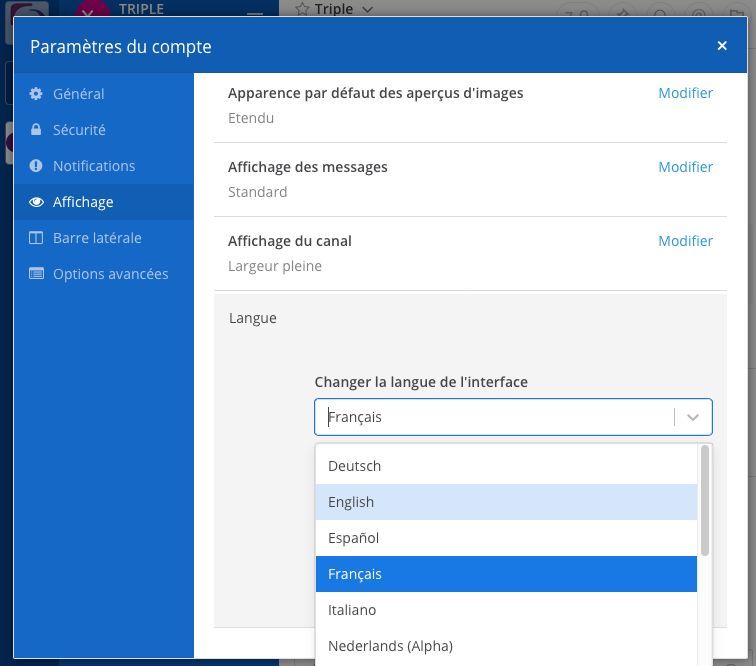This screenshot has width=756, height=666.
Task: Choose Italiano from the language list
Action: tap(506, 610)
